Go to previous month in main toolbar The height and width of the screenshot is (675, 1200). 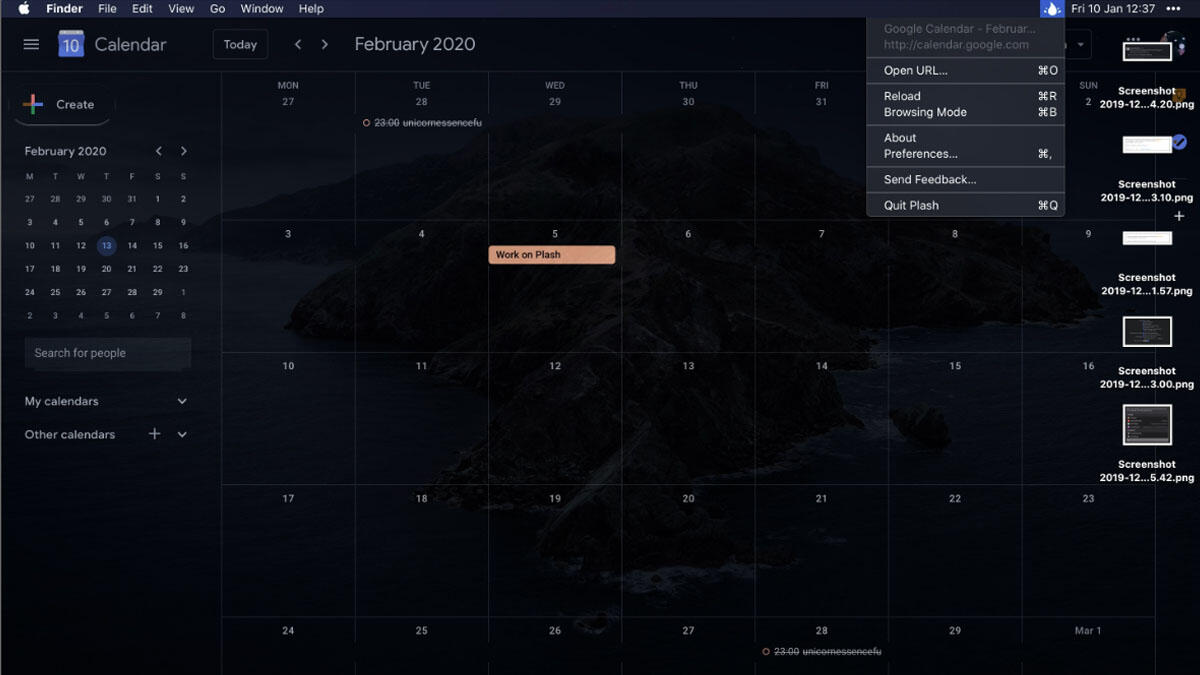tap(298, 44)
